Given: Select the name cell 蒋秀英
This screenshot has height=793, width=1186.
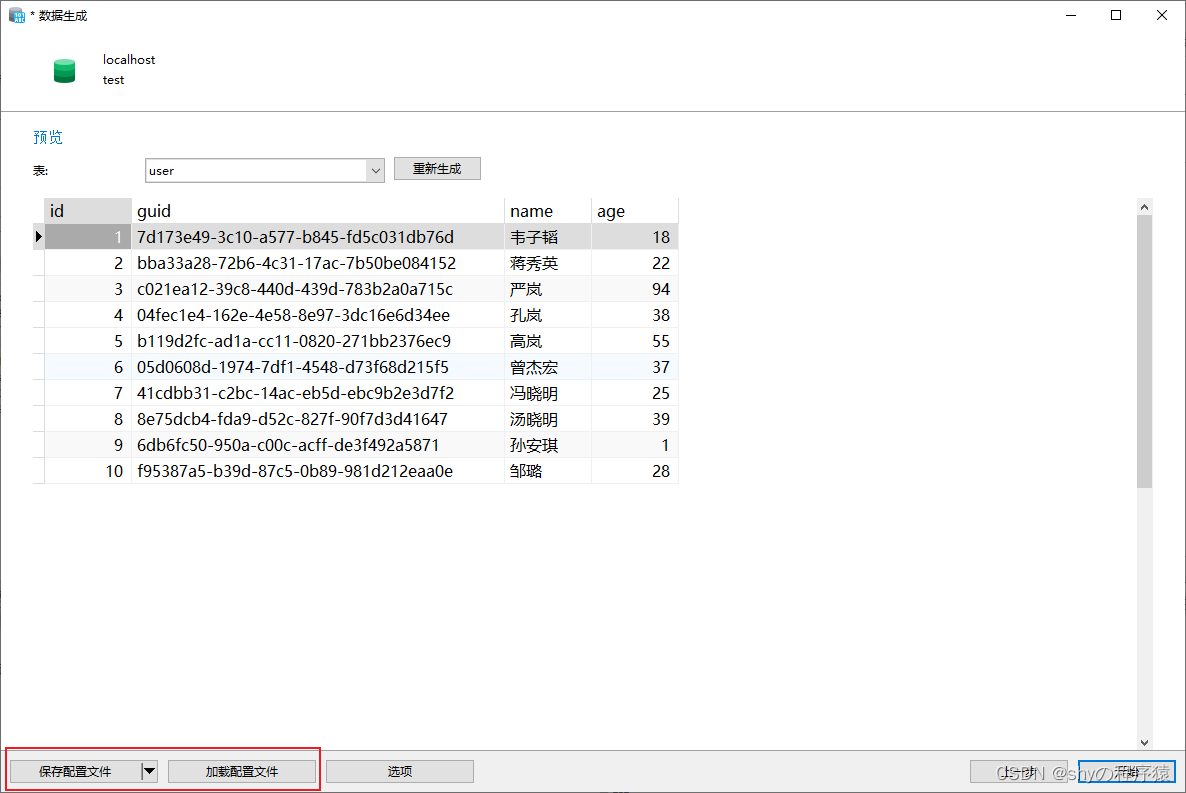Looking at the screenshot, I should pos(548,263).
